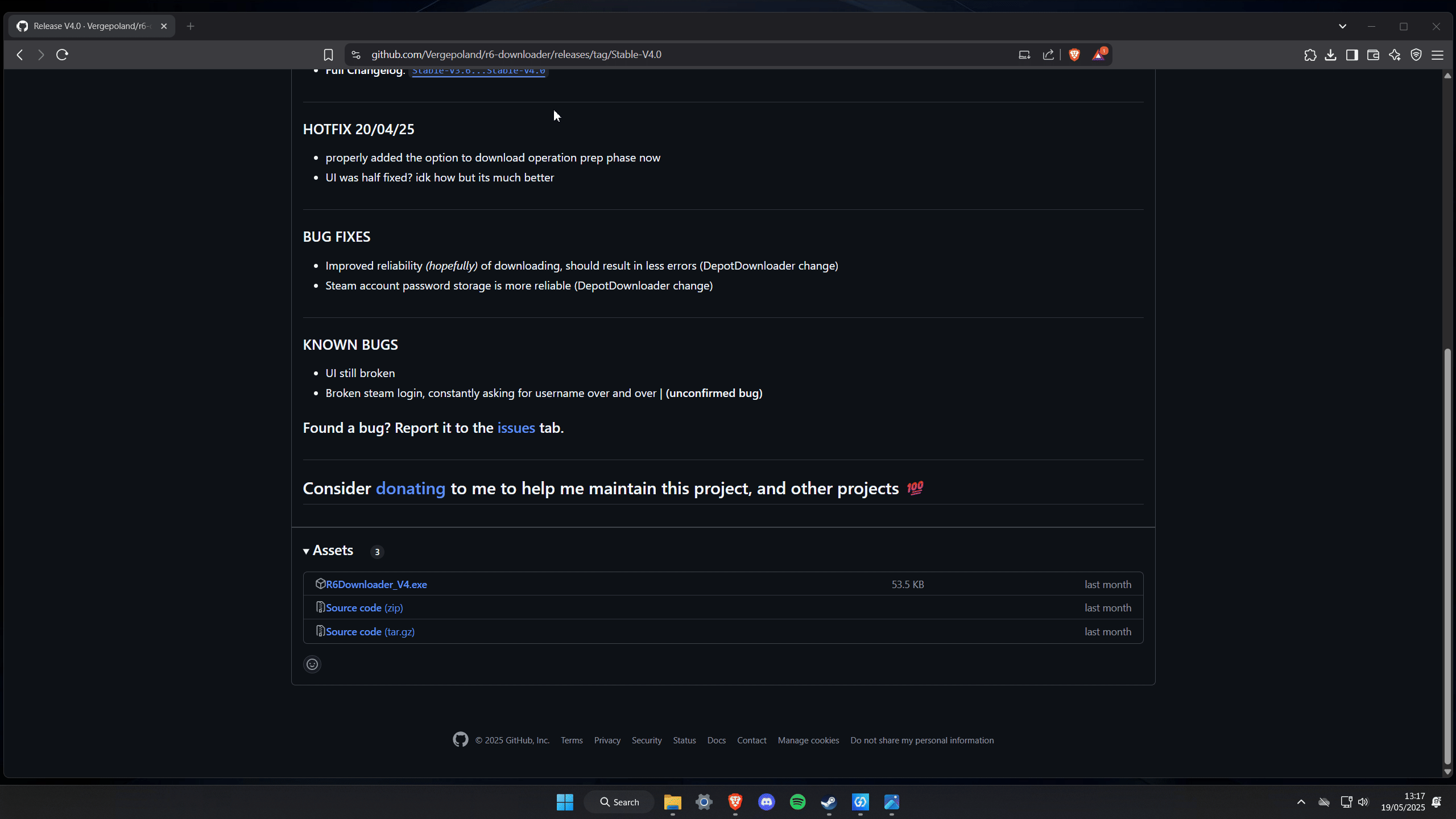The width and height of the screenshot is (1456, 819).
Task: Click the taskbar Search box
Action: pyautogui.click(x=619, y=802)
